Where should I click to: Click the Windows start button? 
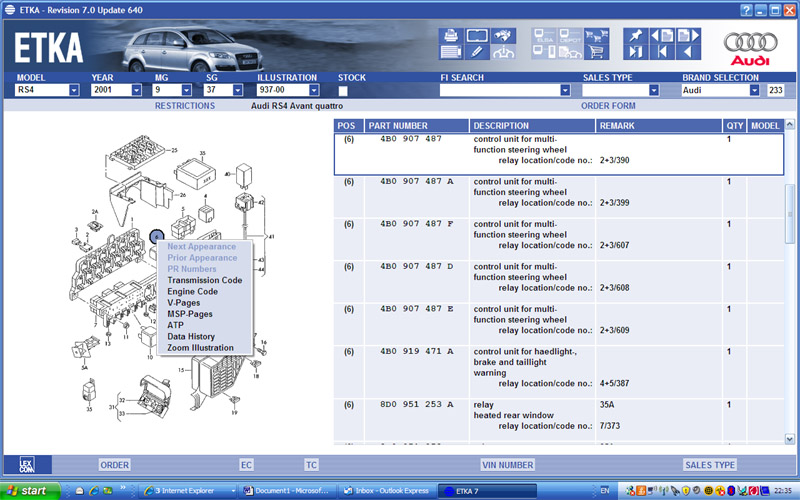[30, 491]
